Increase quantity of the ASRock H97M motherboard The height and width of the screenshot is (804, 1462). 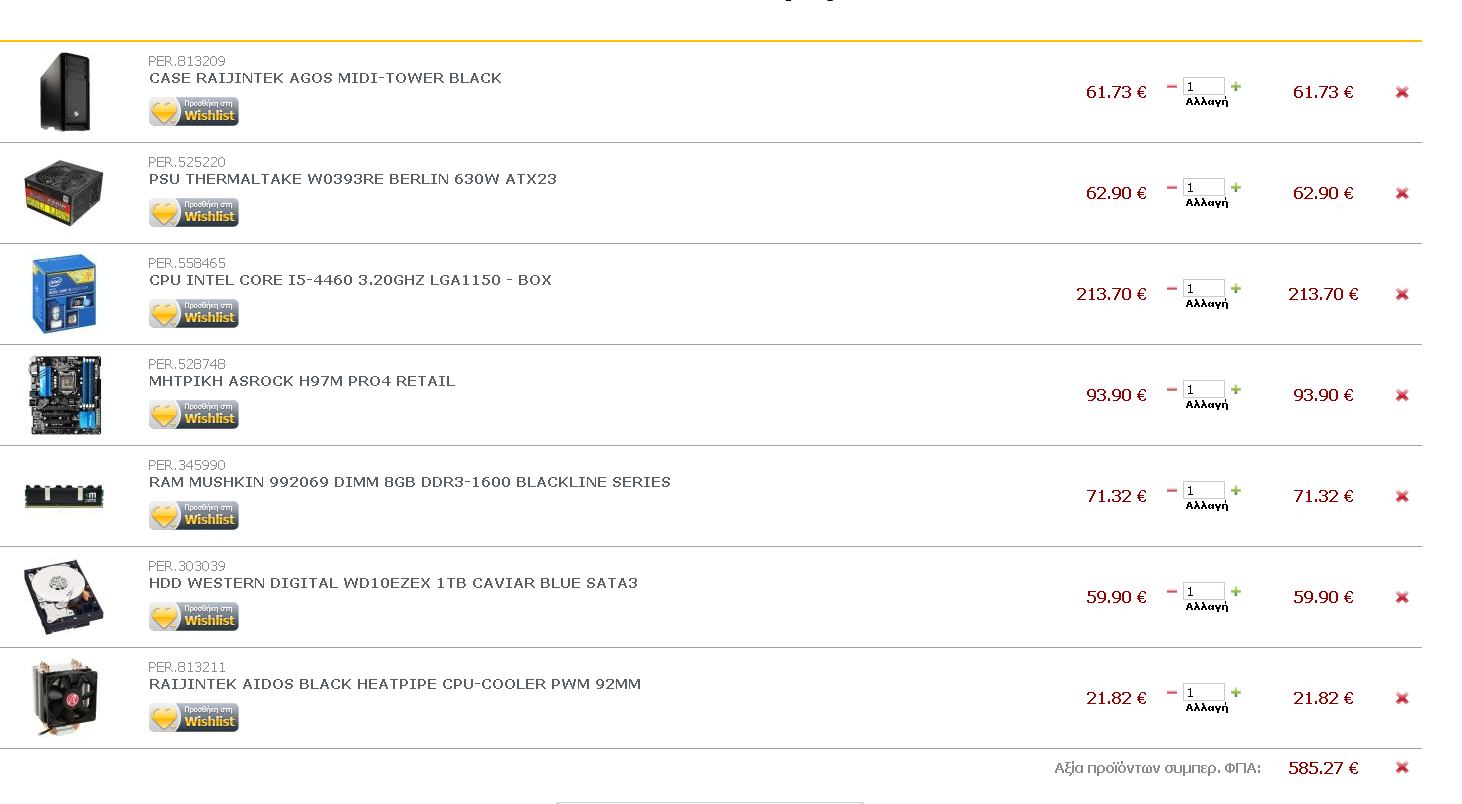point(1236,389)
